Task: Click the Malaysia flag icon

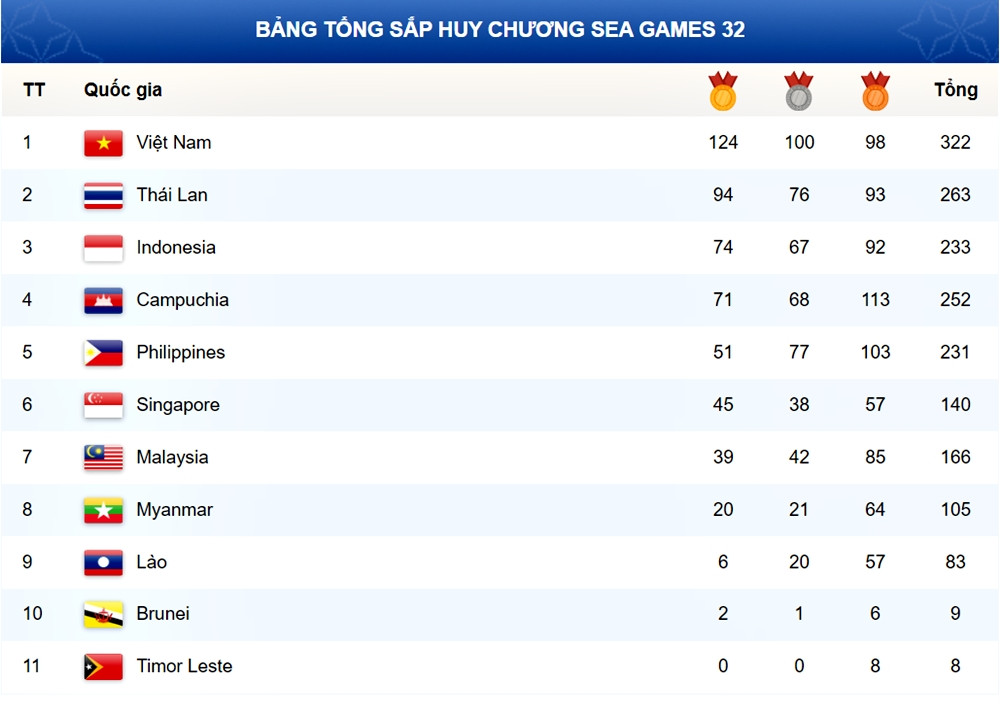Action: [103, 457]
